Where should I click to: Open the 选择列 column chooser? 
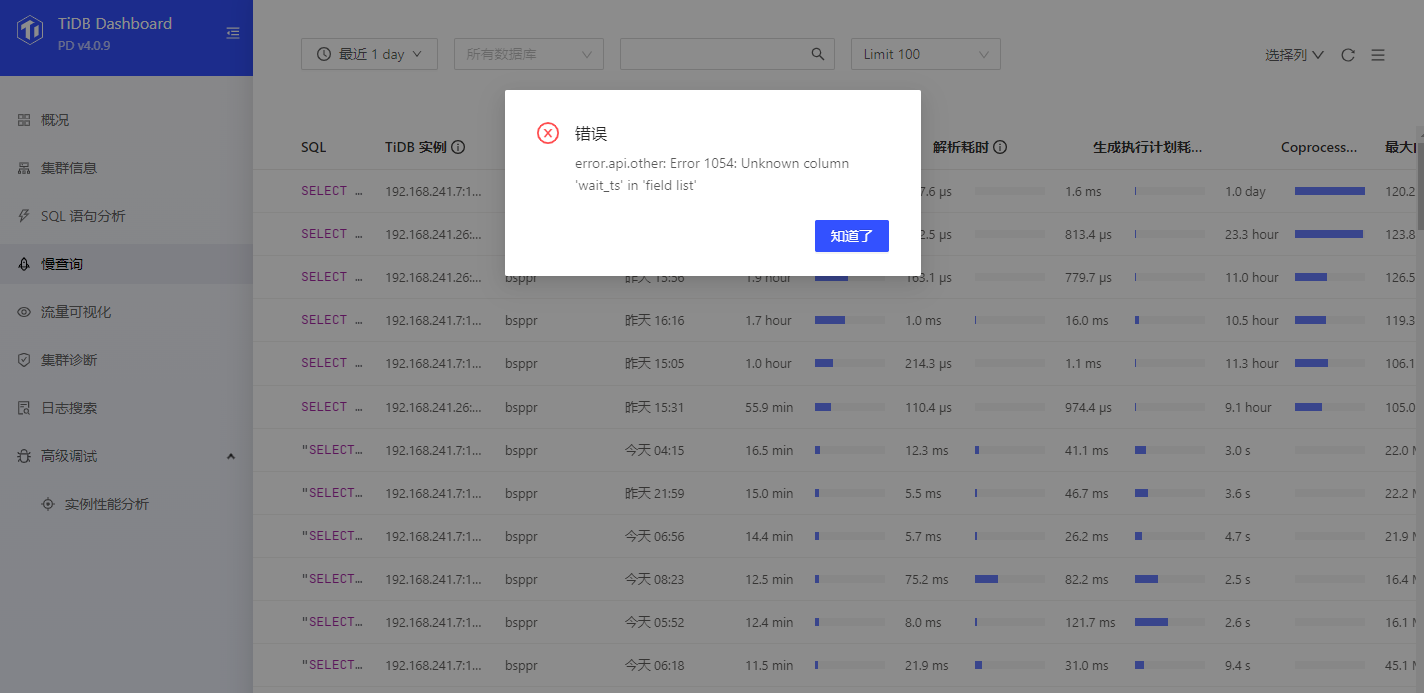(x=1294, y=56)
